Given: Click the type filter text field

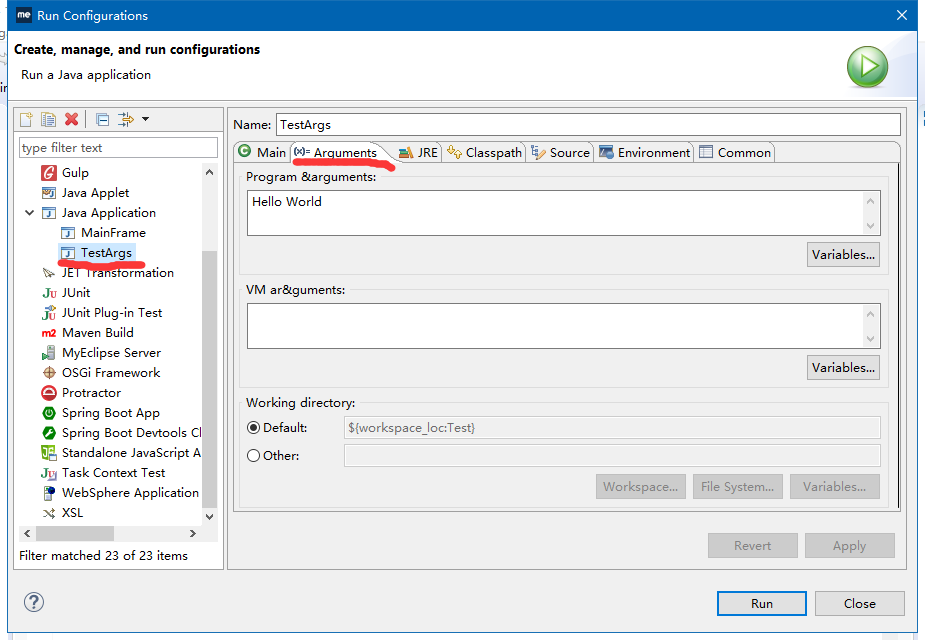Looking at the screenshot, I should (x=119, y=147).
